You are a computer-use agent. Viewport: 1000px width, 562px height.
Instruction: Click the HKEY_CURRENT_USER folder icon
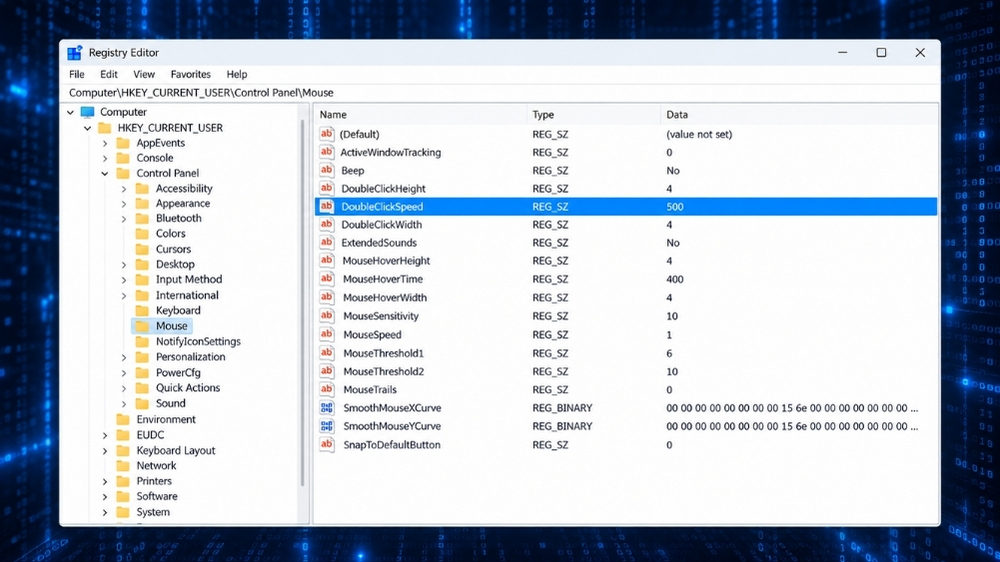pyautogui.click(x=105, y=128)
